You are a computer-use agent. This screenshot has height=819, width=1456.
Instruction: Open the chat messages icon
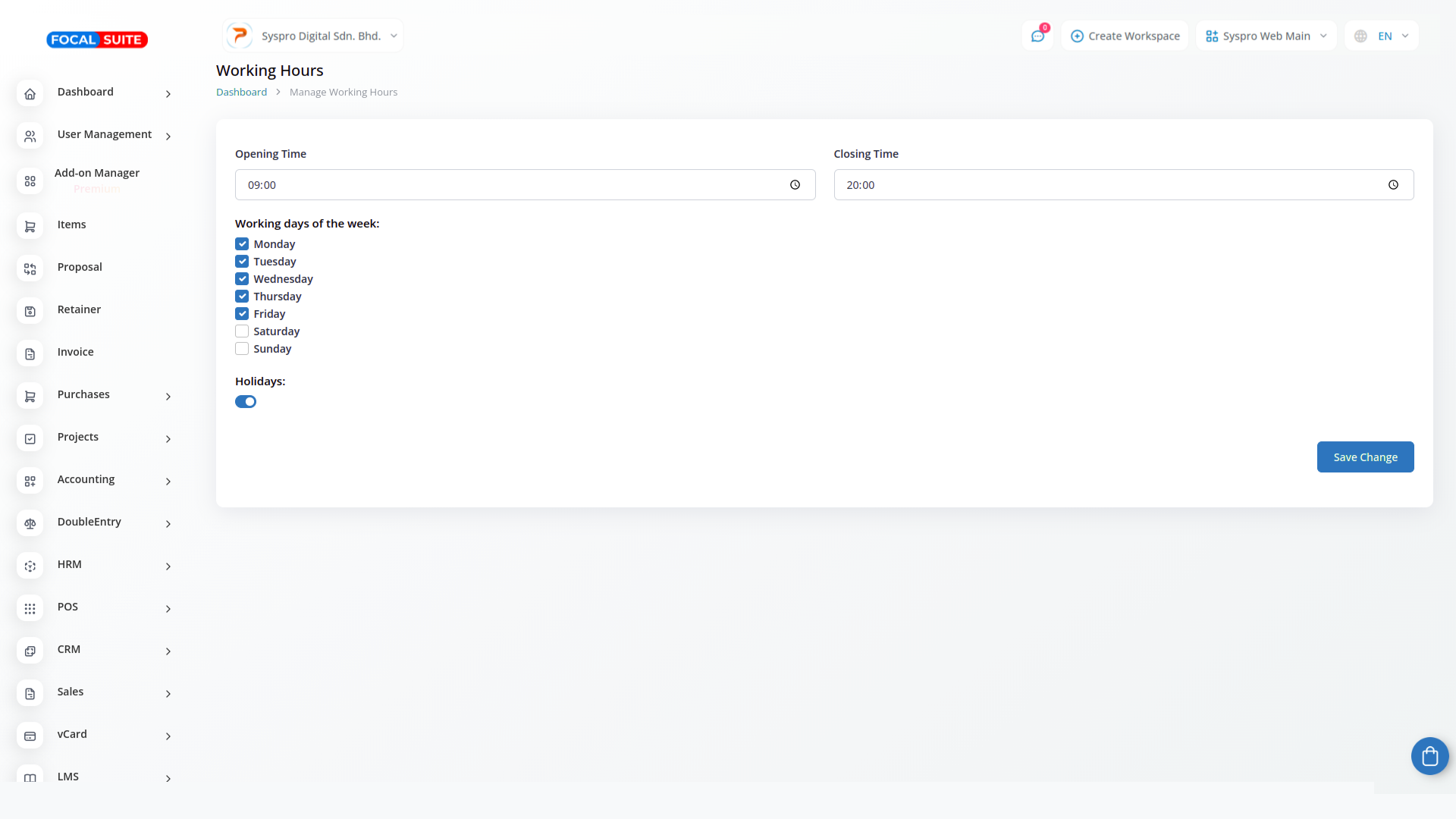(x=1037, y=36)
